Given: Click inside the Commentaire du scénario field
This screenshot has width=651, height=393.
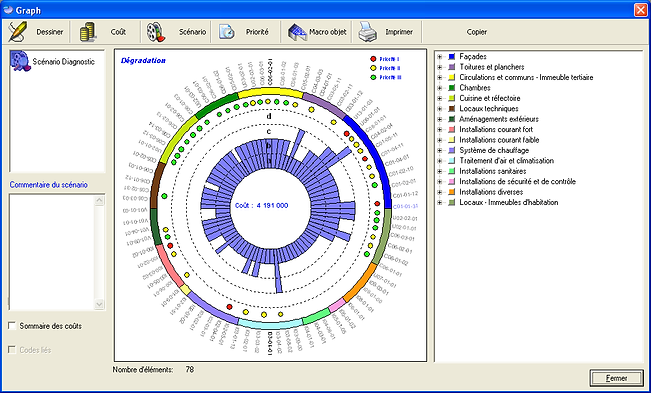Looking at the screenshot, I should coord(52,251).
